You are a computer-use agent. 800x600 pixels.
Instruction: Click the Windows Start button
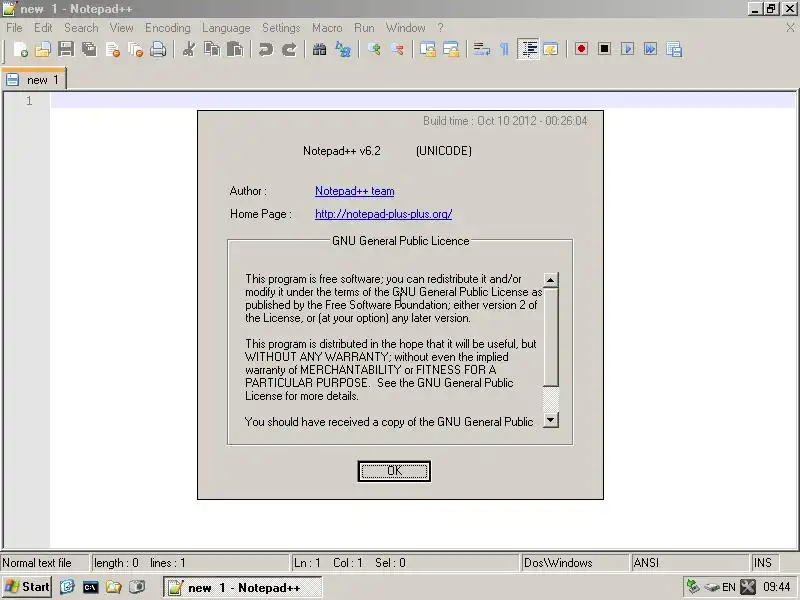point(27,587)
